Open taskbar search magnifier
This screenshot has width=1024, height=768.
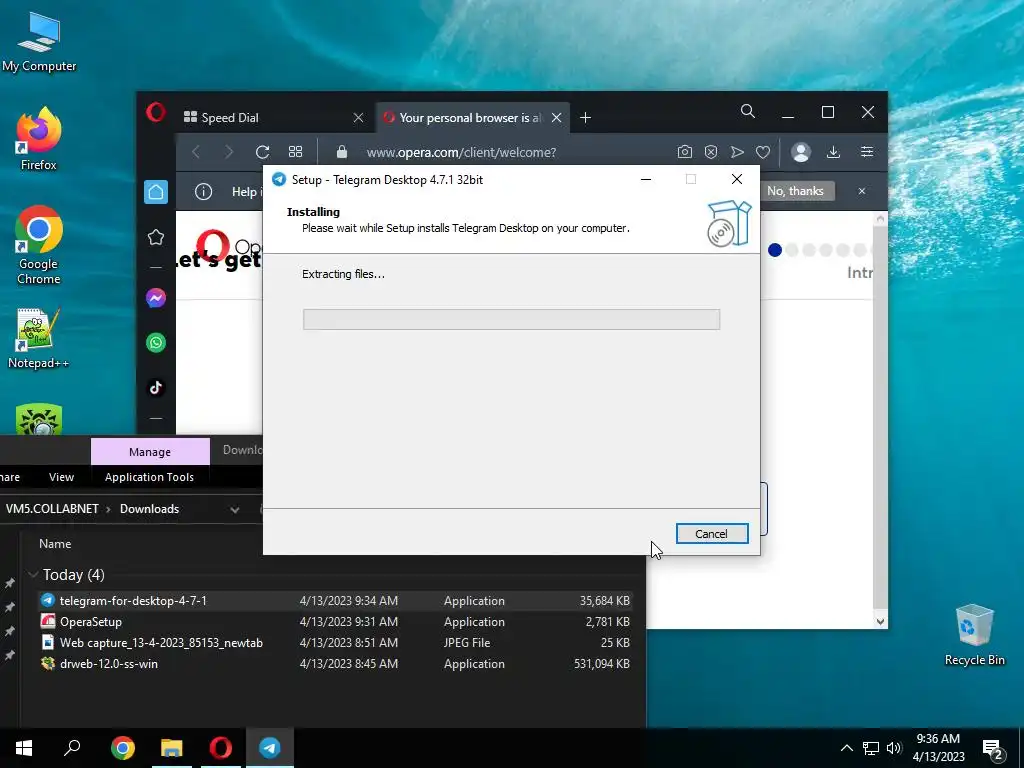(x=72, y=748)
